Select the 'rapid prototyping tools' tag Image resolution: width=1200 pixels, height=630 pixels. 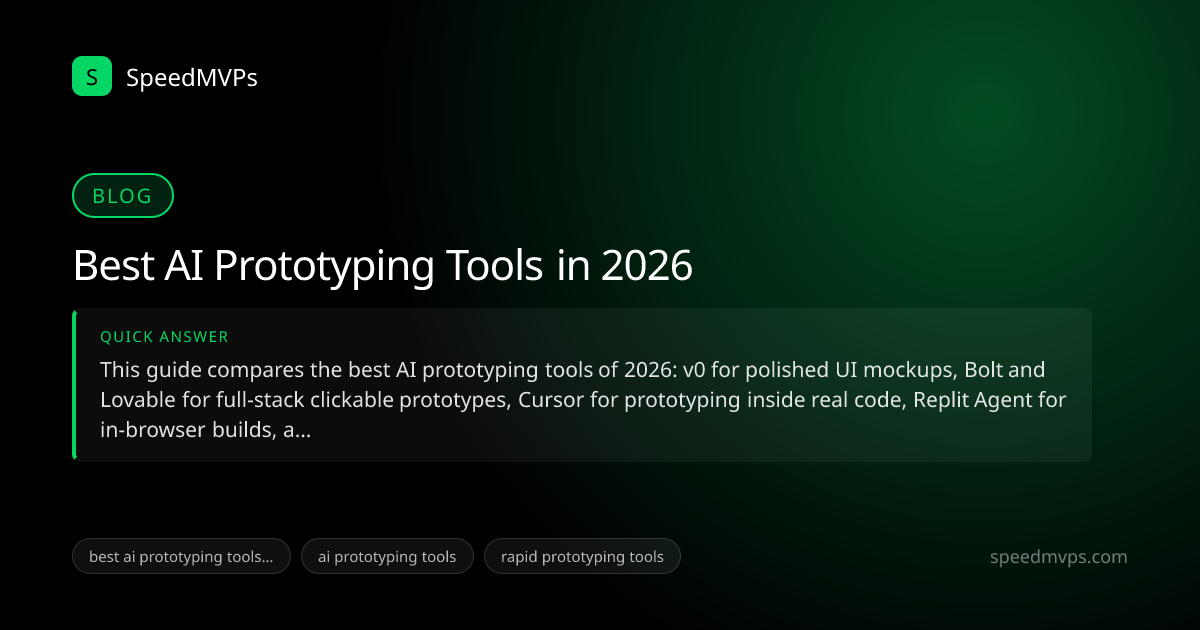point(582,556)
